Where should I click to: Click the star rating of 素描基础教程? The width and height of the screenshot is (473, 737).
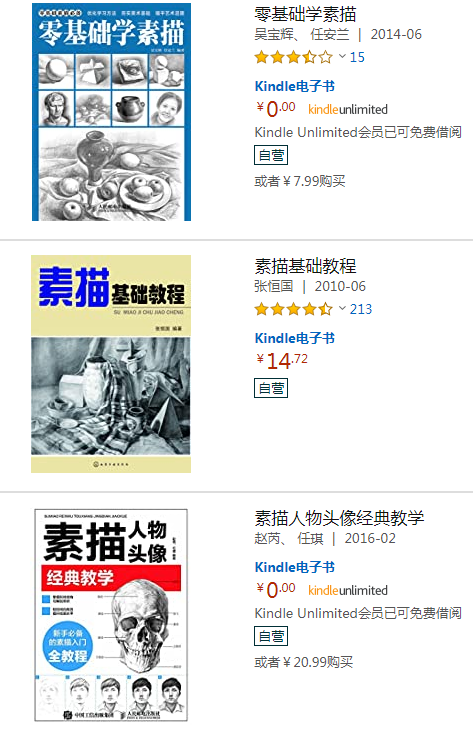click(x=293, y=309)
